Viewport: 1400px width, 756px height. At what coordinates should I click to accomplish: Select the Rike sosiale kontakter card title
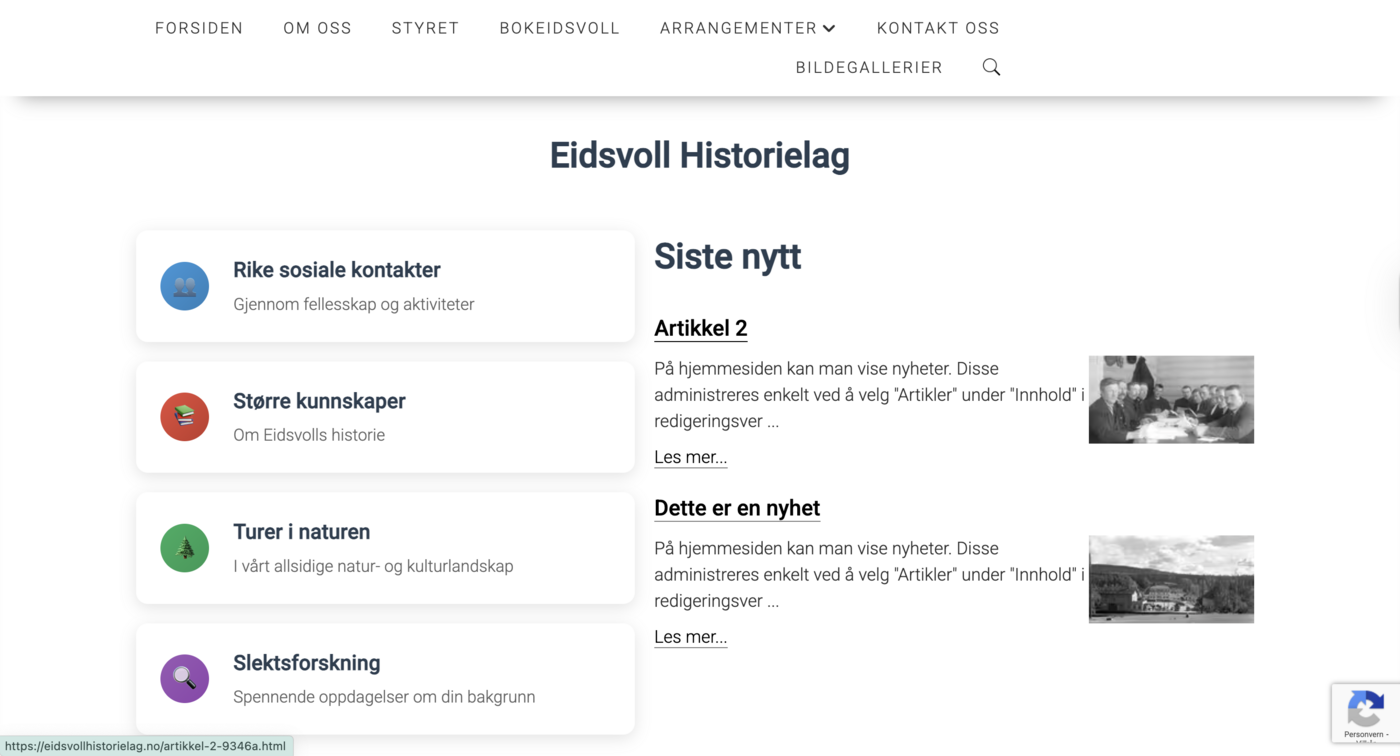337,270
